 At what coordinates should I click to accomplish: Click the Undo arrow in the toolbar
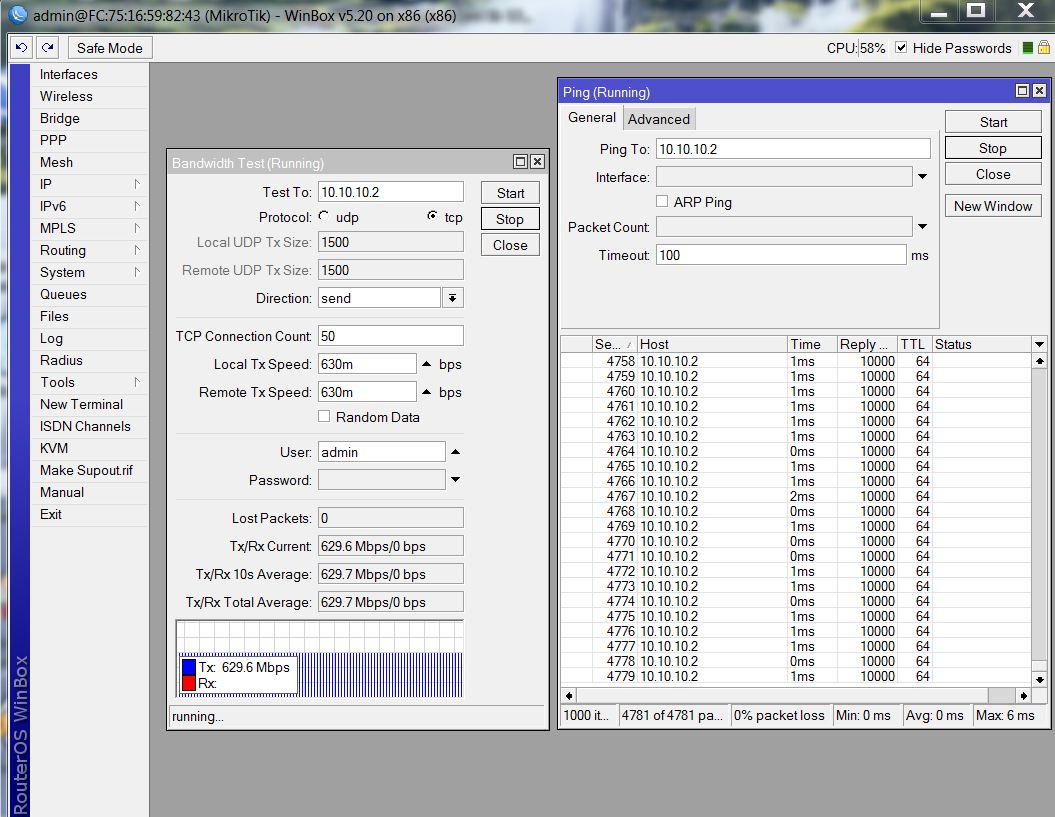[x=22, y=48]
